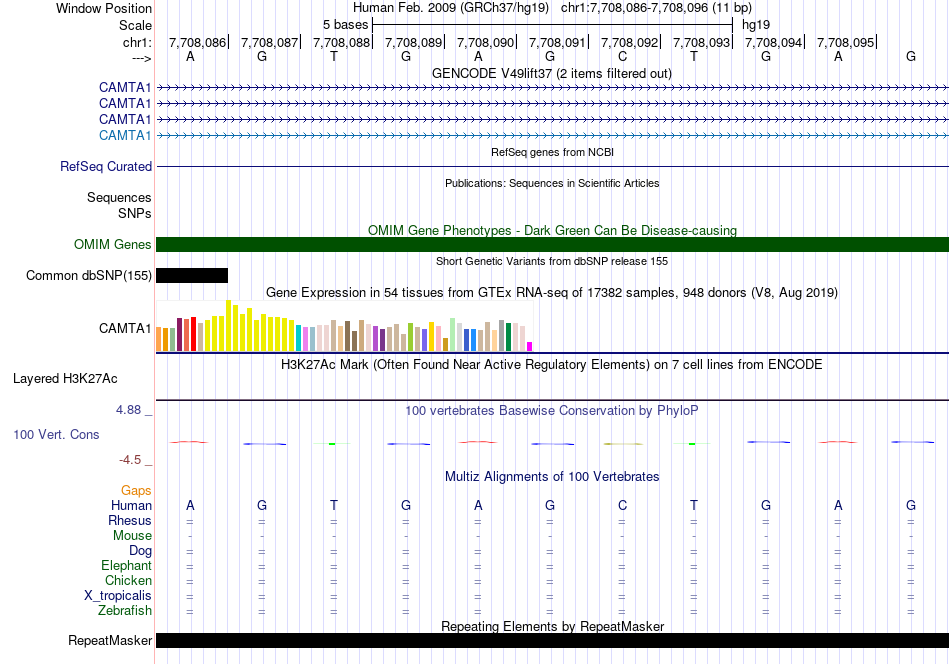Click the Human species label
Viewport: 950px width, 664px height.
[131, 505]
